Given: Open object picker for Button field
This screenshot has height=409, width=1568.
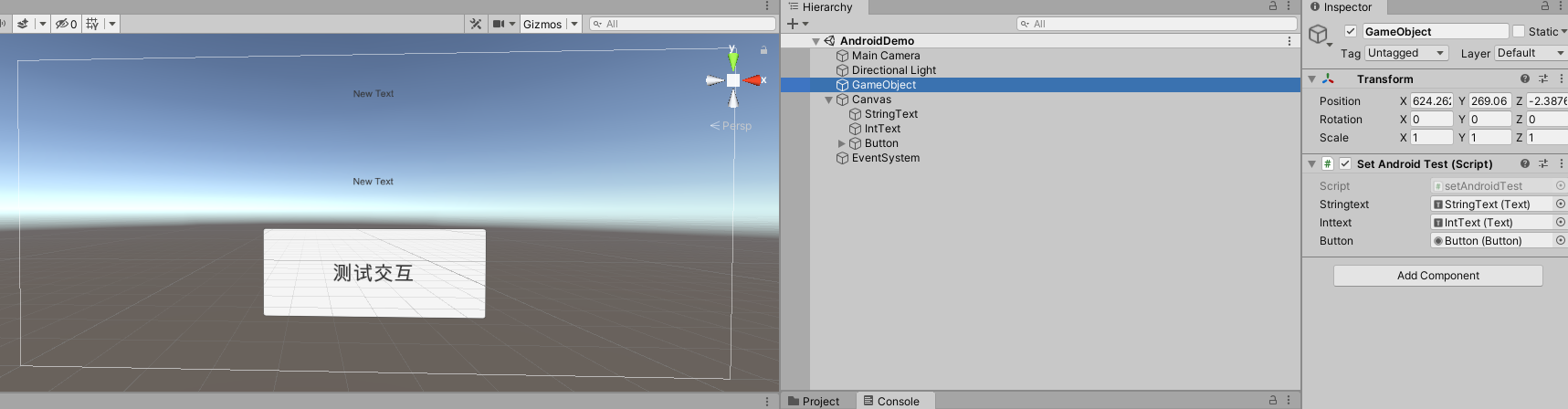Looking at the screenshot, I should [1561, 241].
